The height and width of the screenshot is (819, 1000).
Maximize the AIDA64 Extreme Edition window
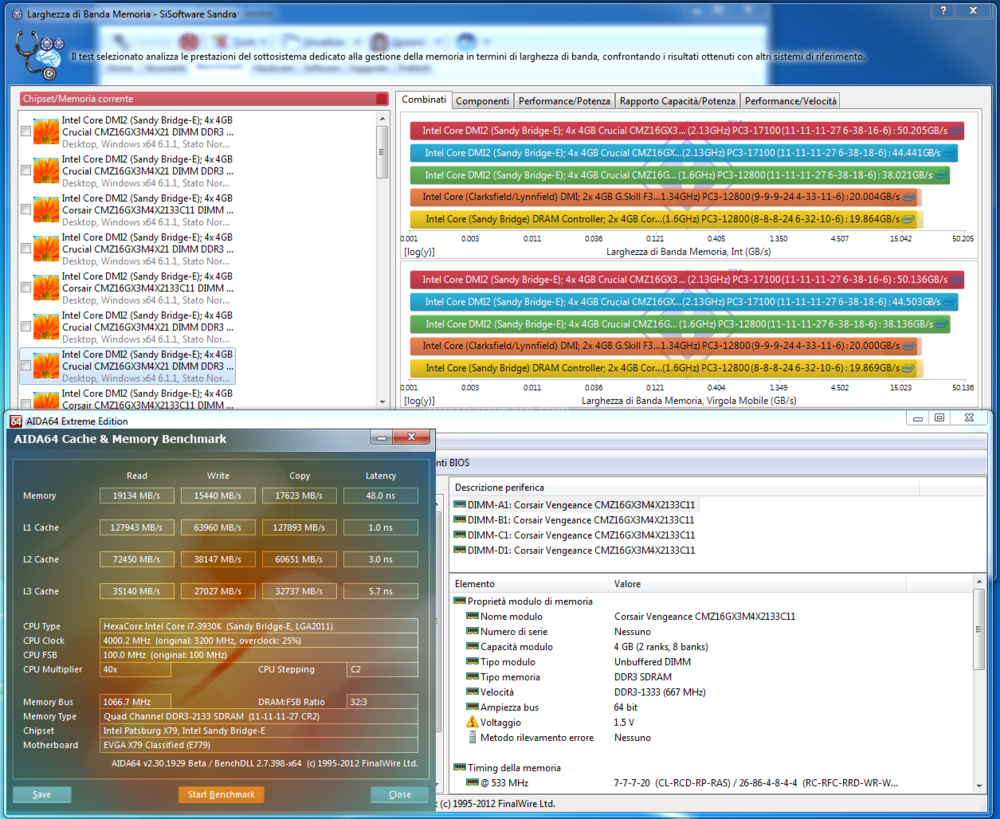tap(939, 418)
